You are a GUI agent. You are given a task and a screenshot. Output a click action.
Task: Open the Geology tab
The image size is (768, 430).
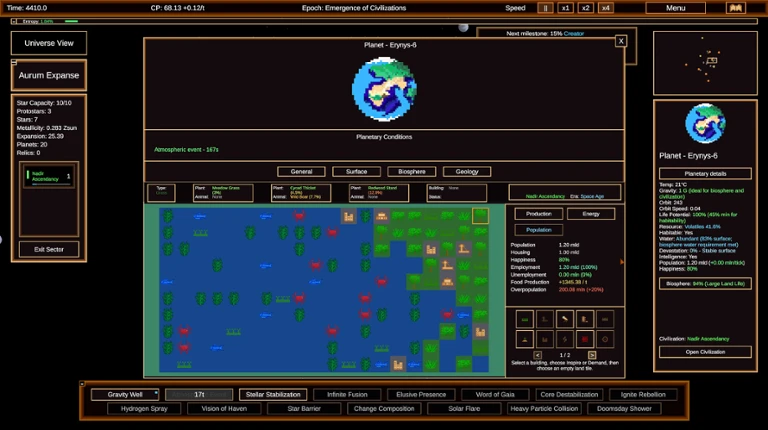point(467,171)
